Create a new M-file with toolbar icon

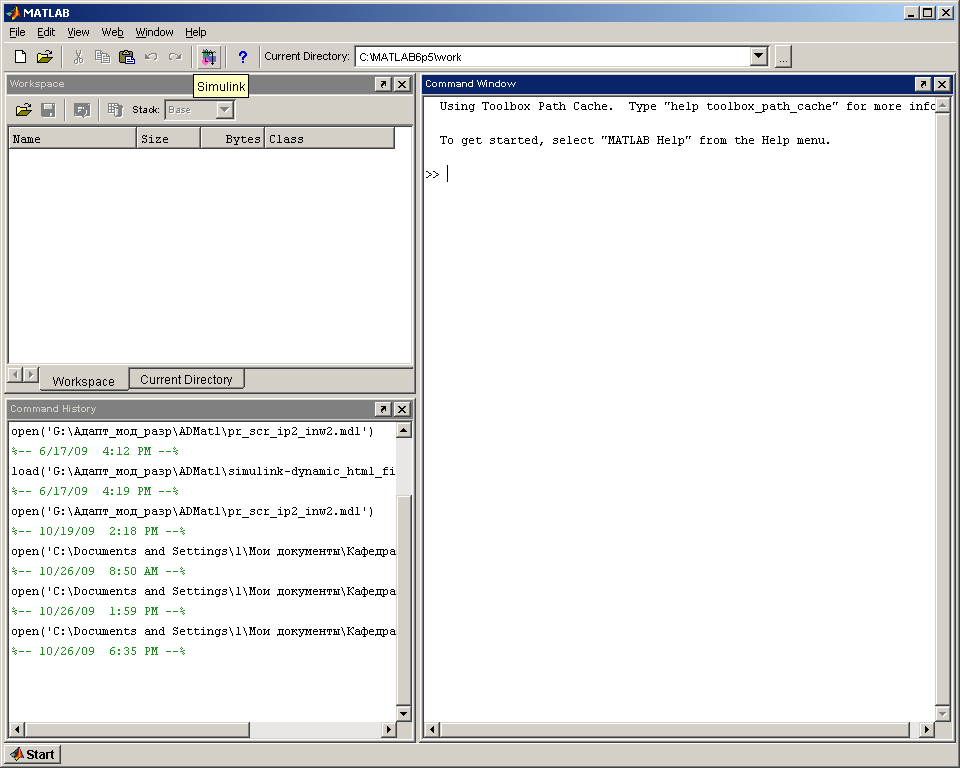(20, 57)
